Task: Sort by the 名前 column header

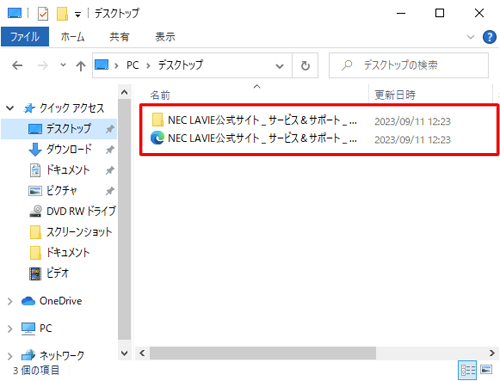Action: (x=160, y=95)
